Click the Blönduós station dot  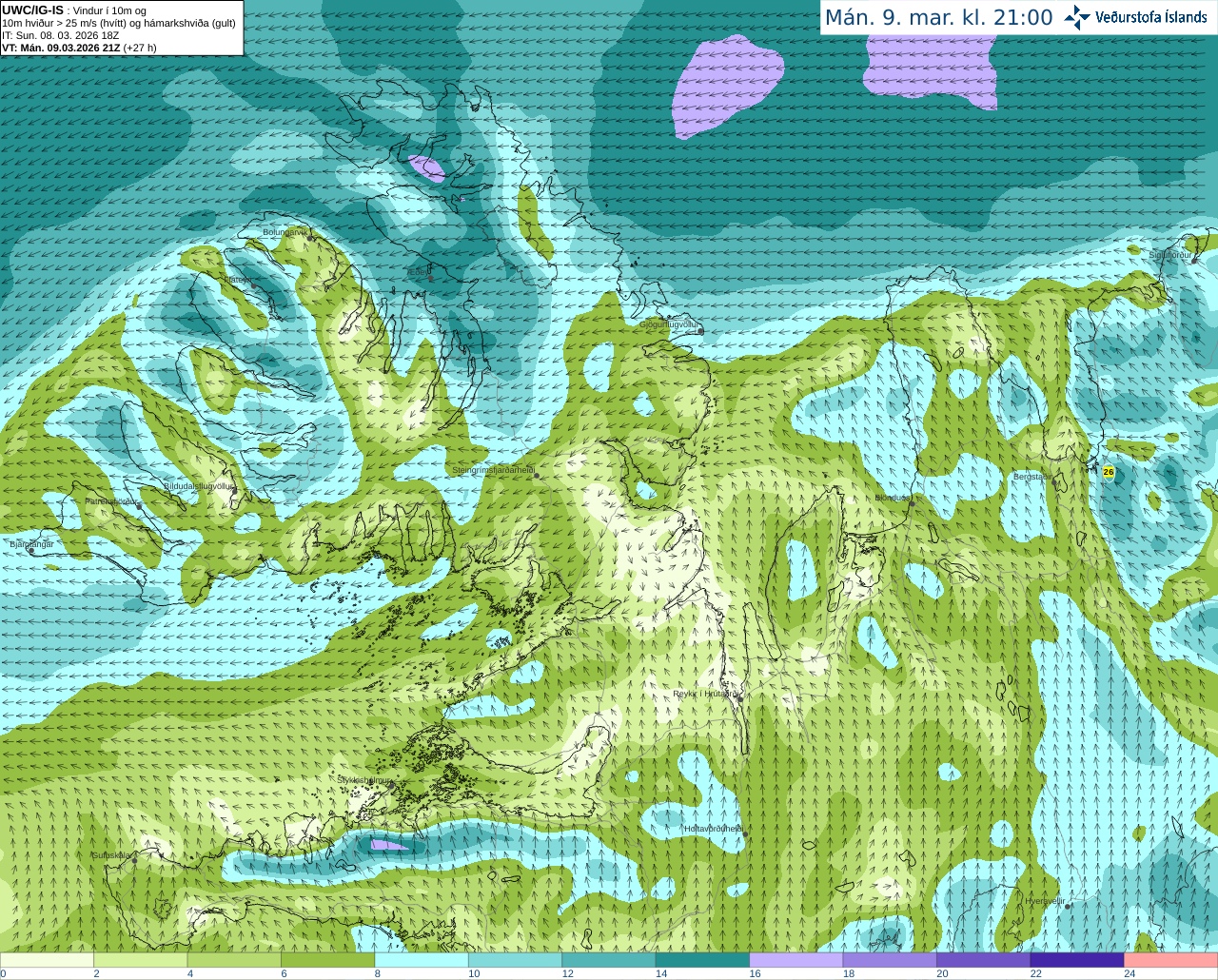911,504
